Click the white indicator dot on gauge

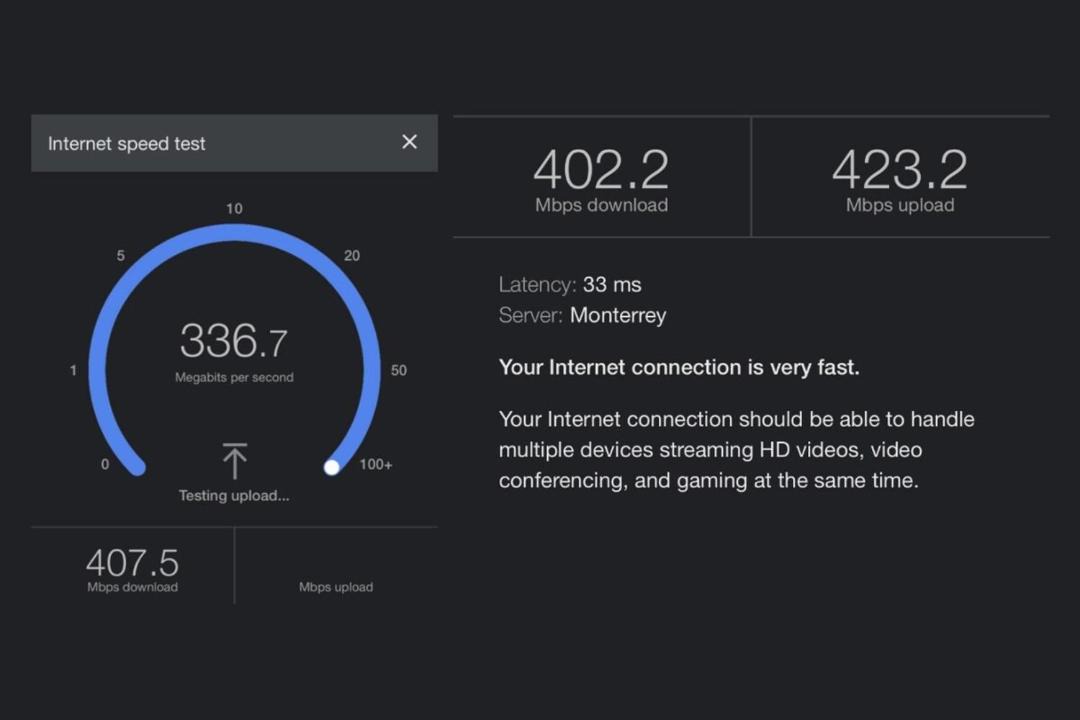(x=332, y=467)
